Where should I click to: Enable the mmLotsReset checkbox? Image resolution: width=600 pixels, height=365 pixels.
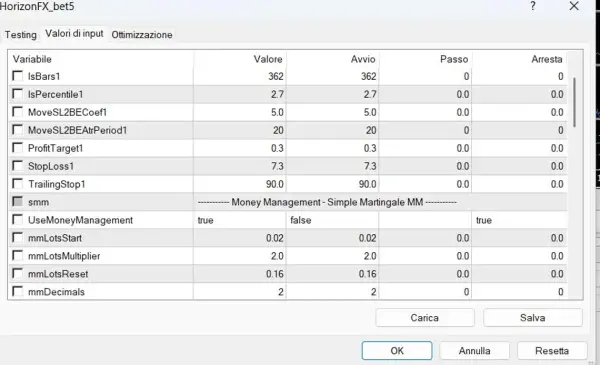click(x=18, y=274)
